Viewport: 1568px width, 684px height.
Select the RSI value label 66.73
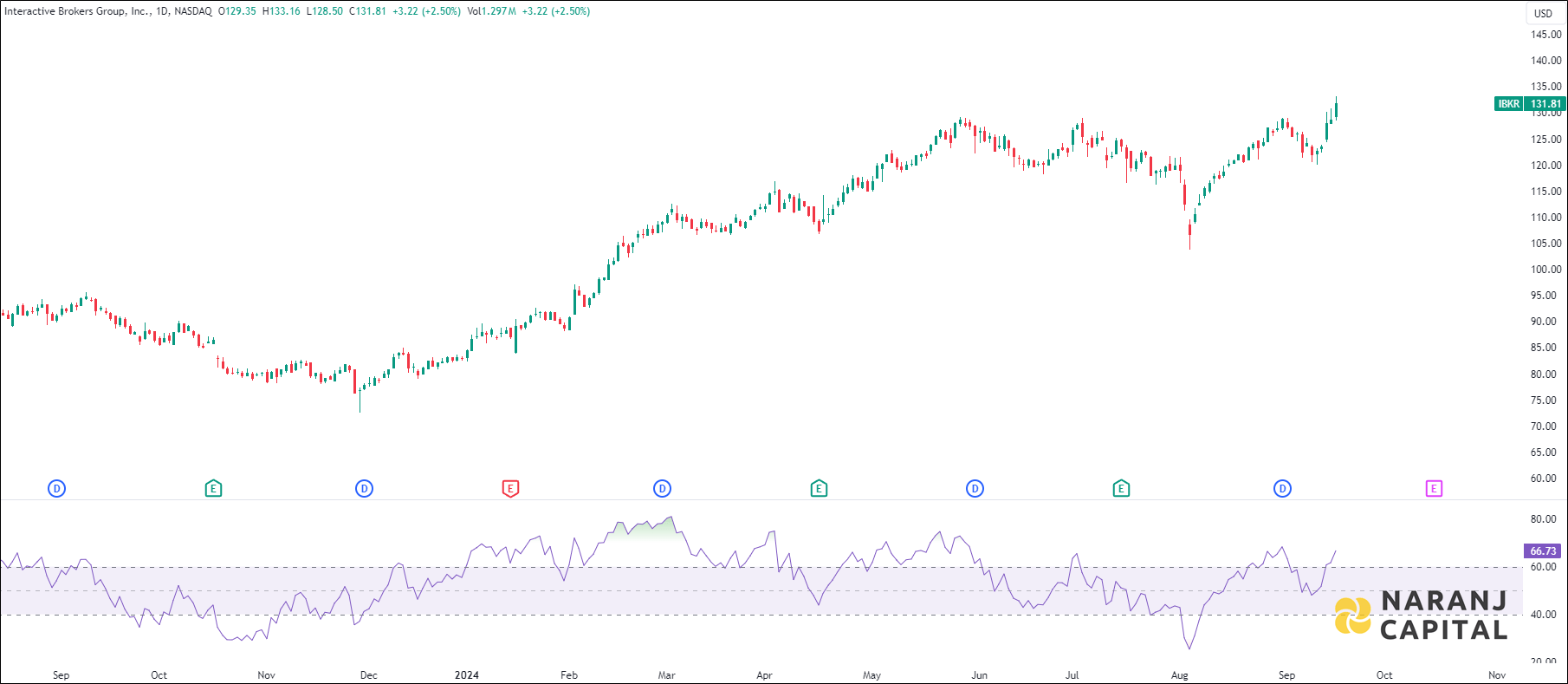tap(1542, 550)
